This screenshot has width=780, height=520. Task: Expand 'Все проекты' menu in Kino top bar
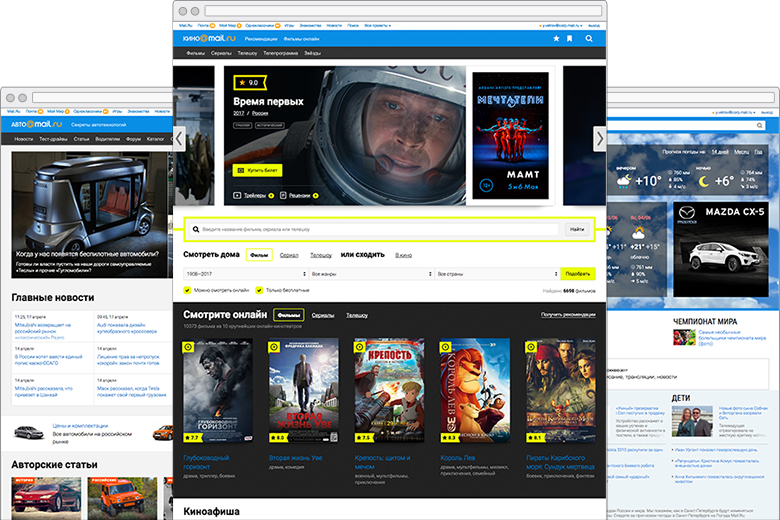point(378,25)
